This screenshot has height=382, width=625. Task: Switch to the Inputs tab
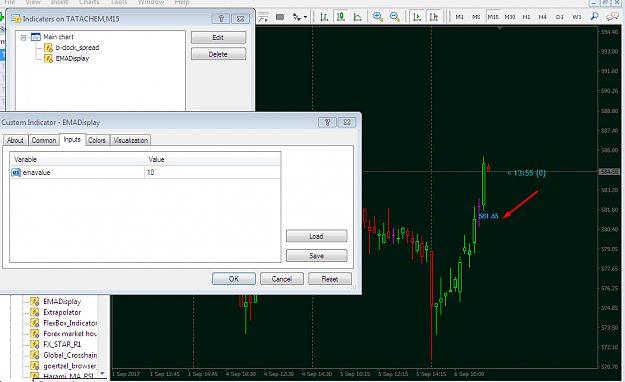[x=72, y=140]
